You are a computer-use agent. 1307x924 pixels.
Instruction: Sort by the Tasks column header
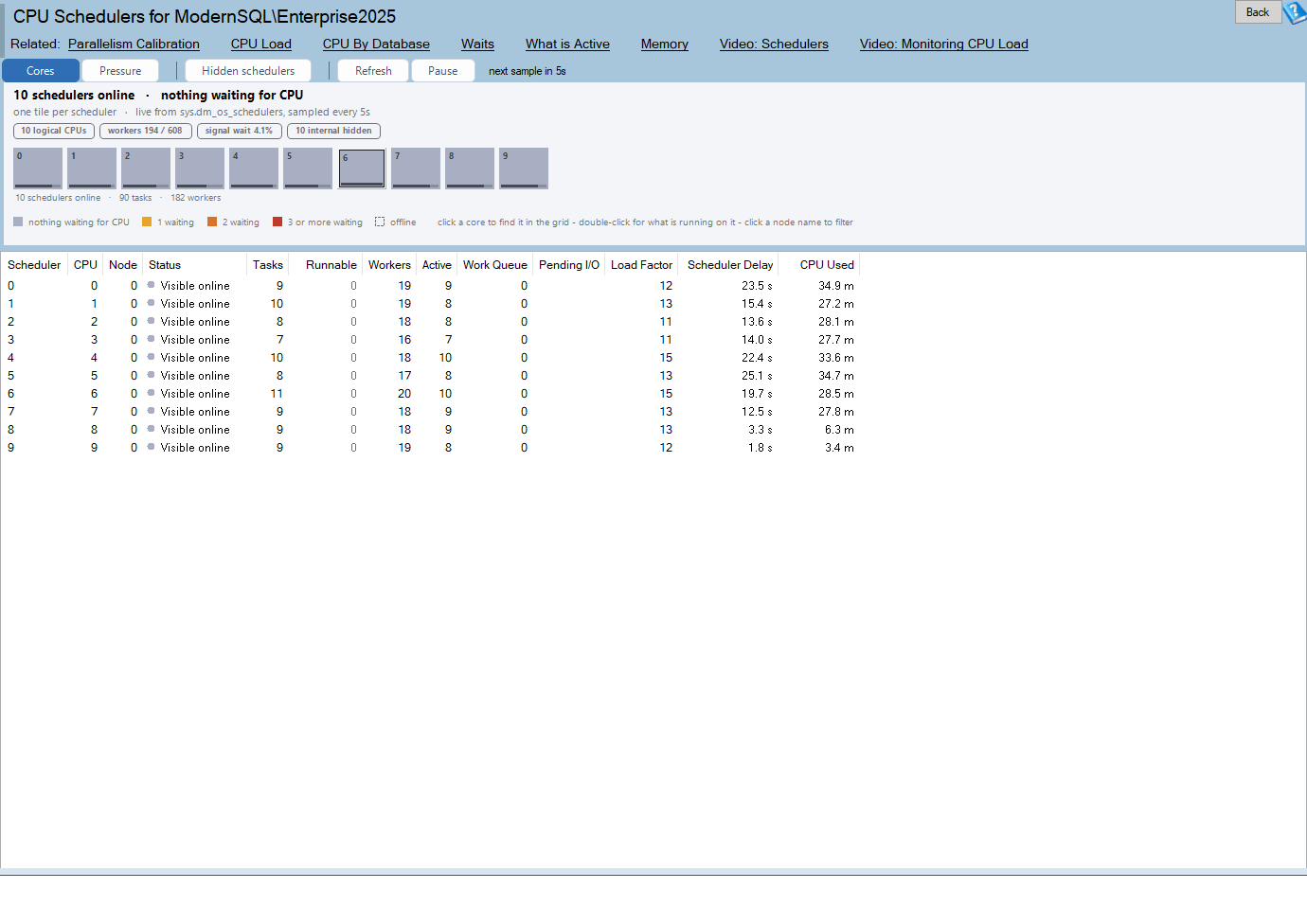(268, 265)
